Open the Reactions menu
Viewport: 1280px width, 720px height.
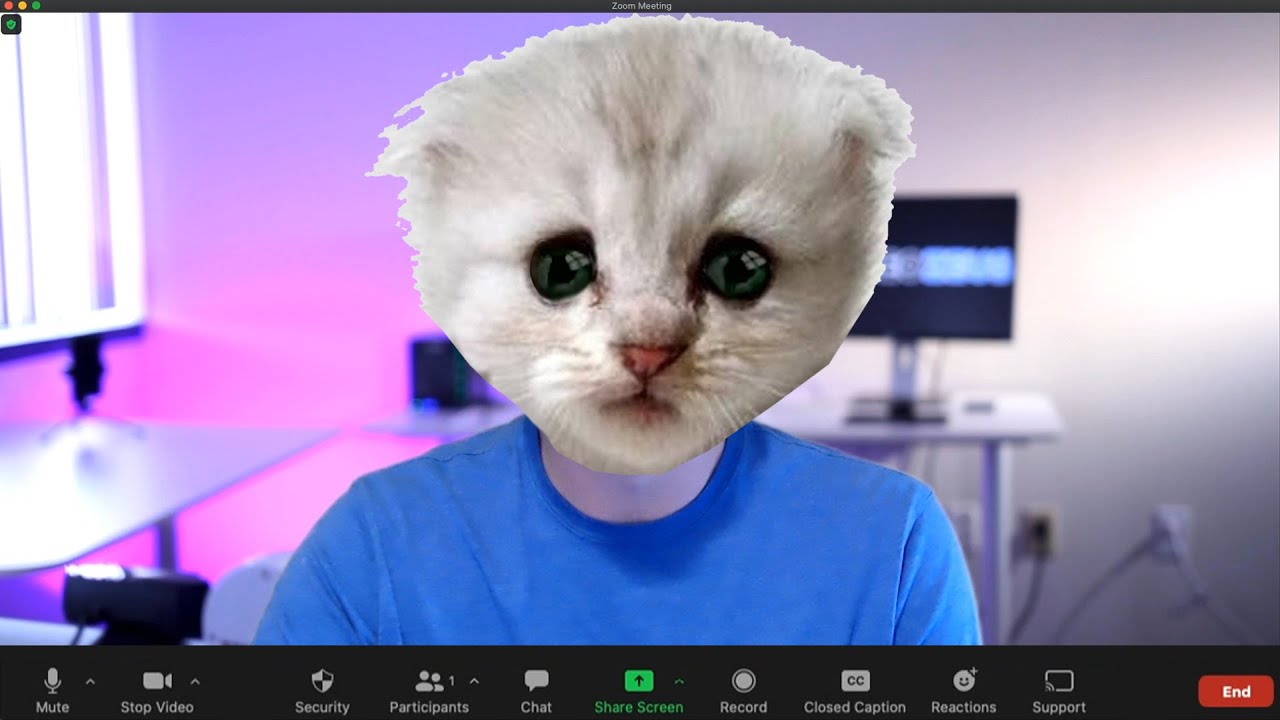(x=964, y=691)
